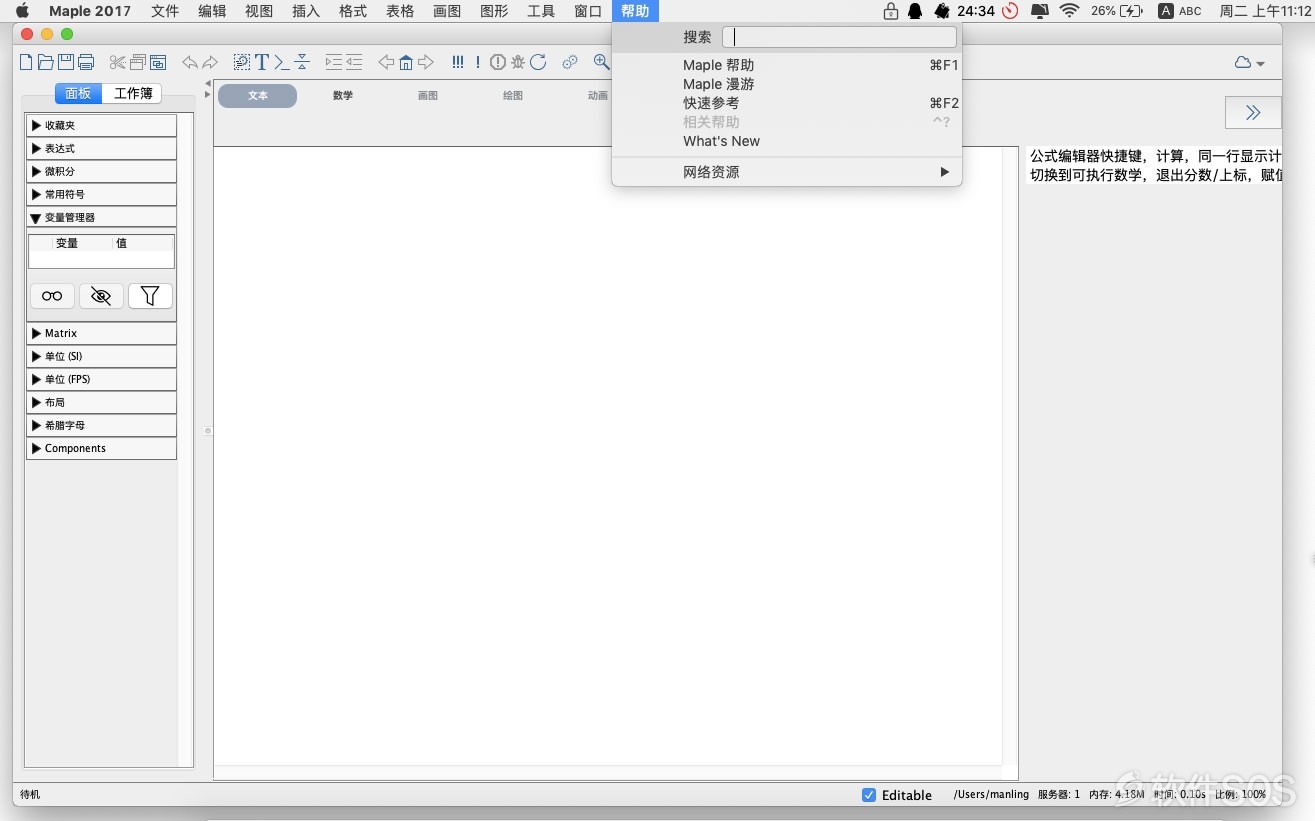The image size is (1315, 821).
Task: Expand the 单位 (FPS) palette
Action: click(x=101, y=379)
